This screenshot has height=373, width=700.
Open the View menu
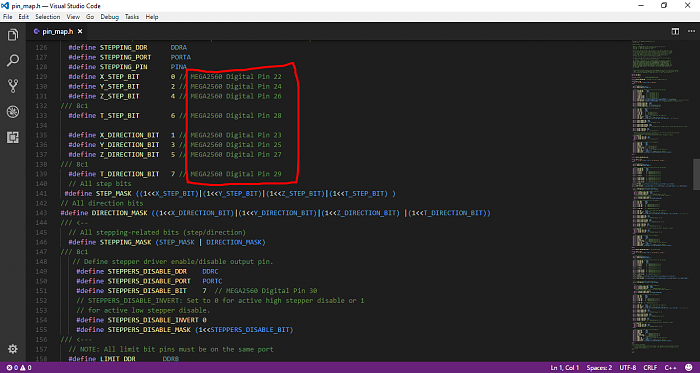click(73, 17)
